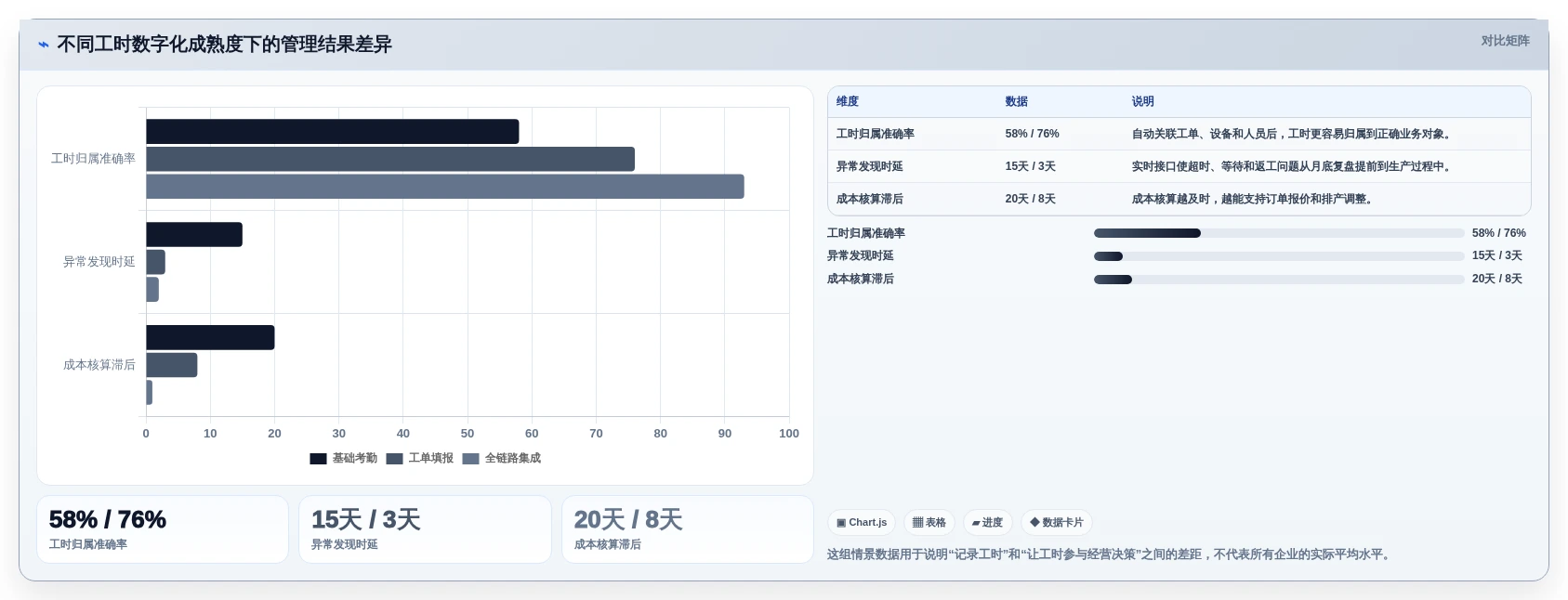
Task: Click the 工单填报 bar for 成本核算滞后
Action: tap(172, 365)
